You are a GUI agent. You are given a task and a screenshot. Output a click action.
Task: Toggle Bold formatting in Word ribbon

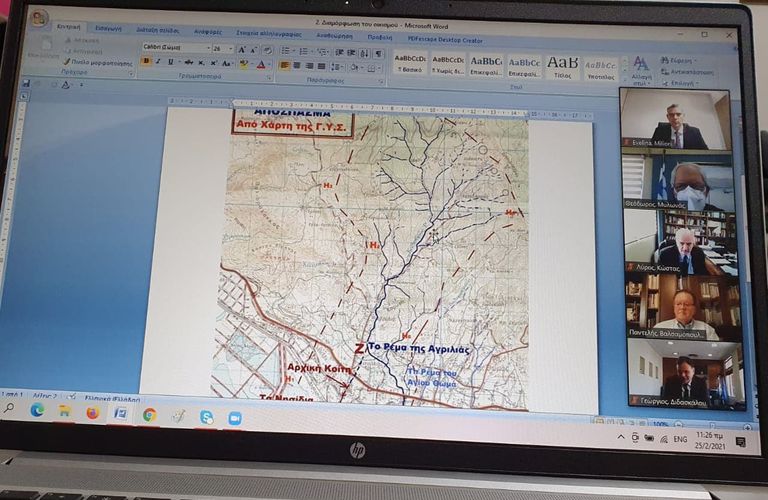(x=146, y=62)
